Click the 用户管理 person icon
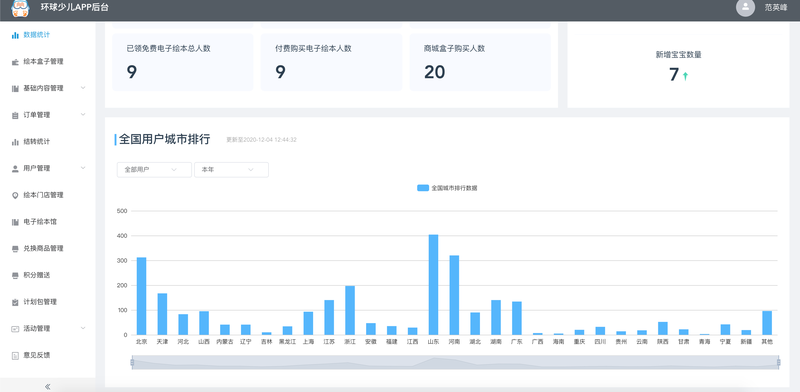Screen dimensions: 800x392 tap(15, 168)
